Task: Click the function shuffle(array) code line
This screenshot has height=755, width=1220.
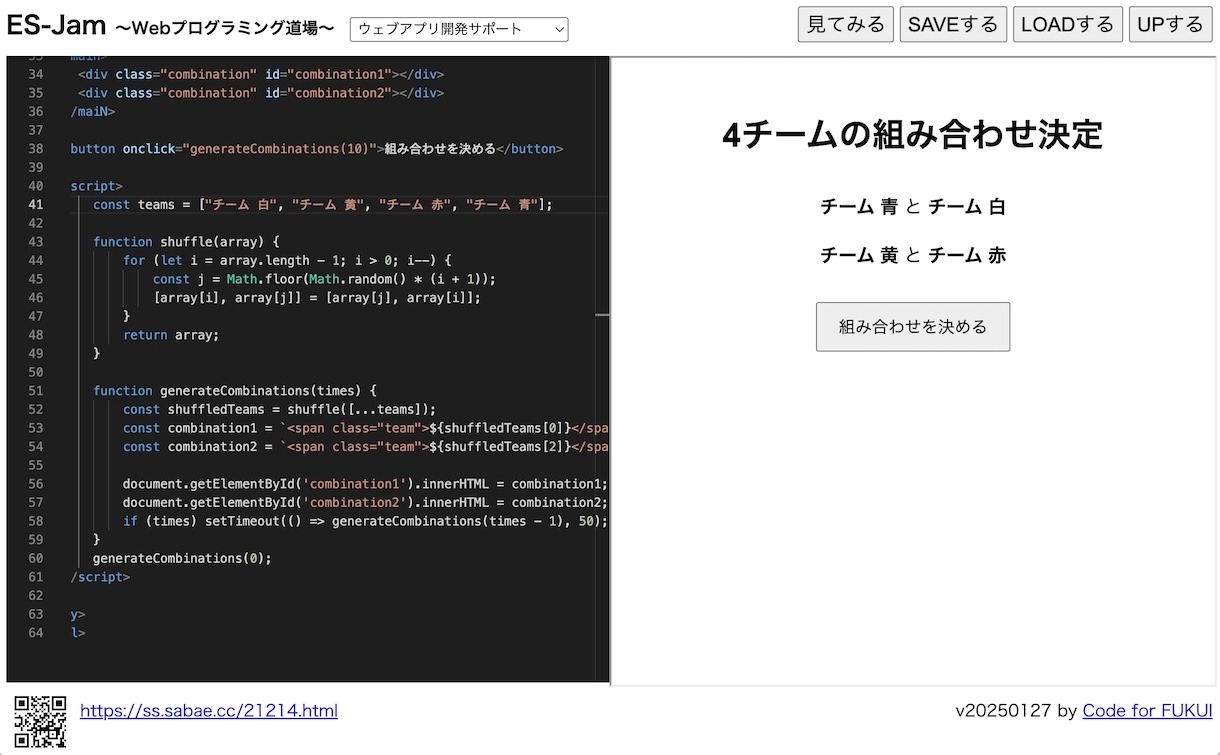Action: click(x=187, y=242)
